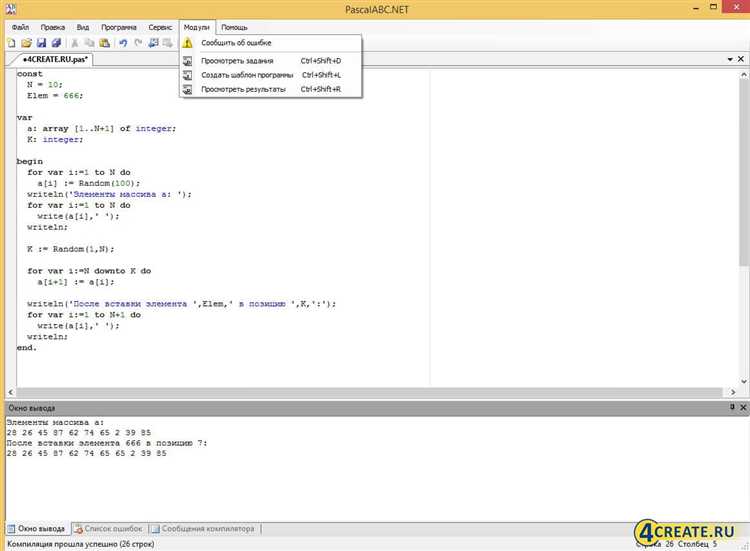Choose Сообщить об ошибке menu entry
The image size is (750, 551).
(271, 43)
